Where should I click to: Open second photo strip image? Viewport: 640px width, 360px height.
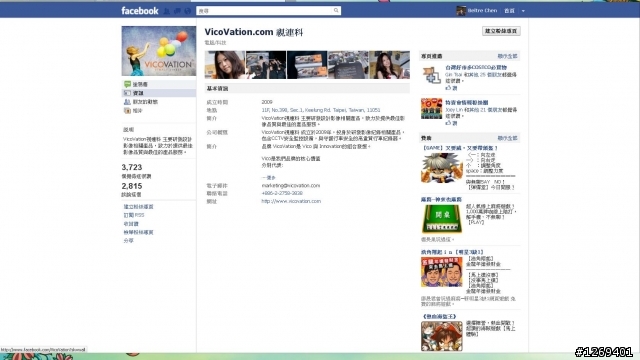(x=266, y=65)
